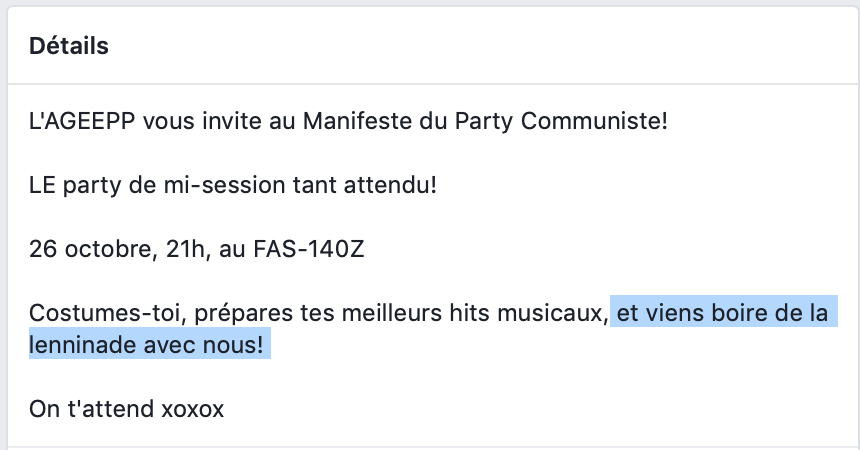Viewport: 860px width, 450px height.
Task: Click the words Party Communiste!
Action: coord(561,121)
